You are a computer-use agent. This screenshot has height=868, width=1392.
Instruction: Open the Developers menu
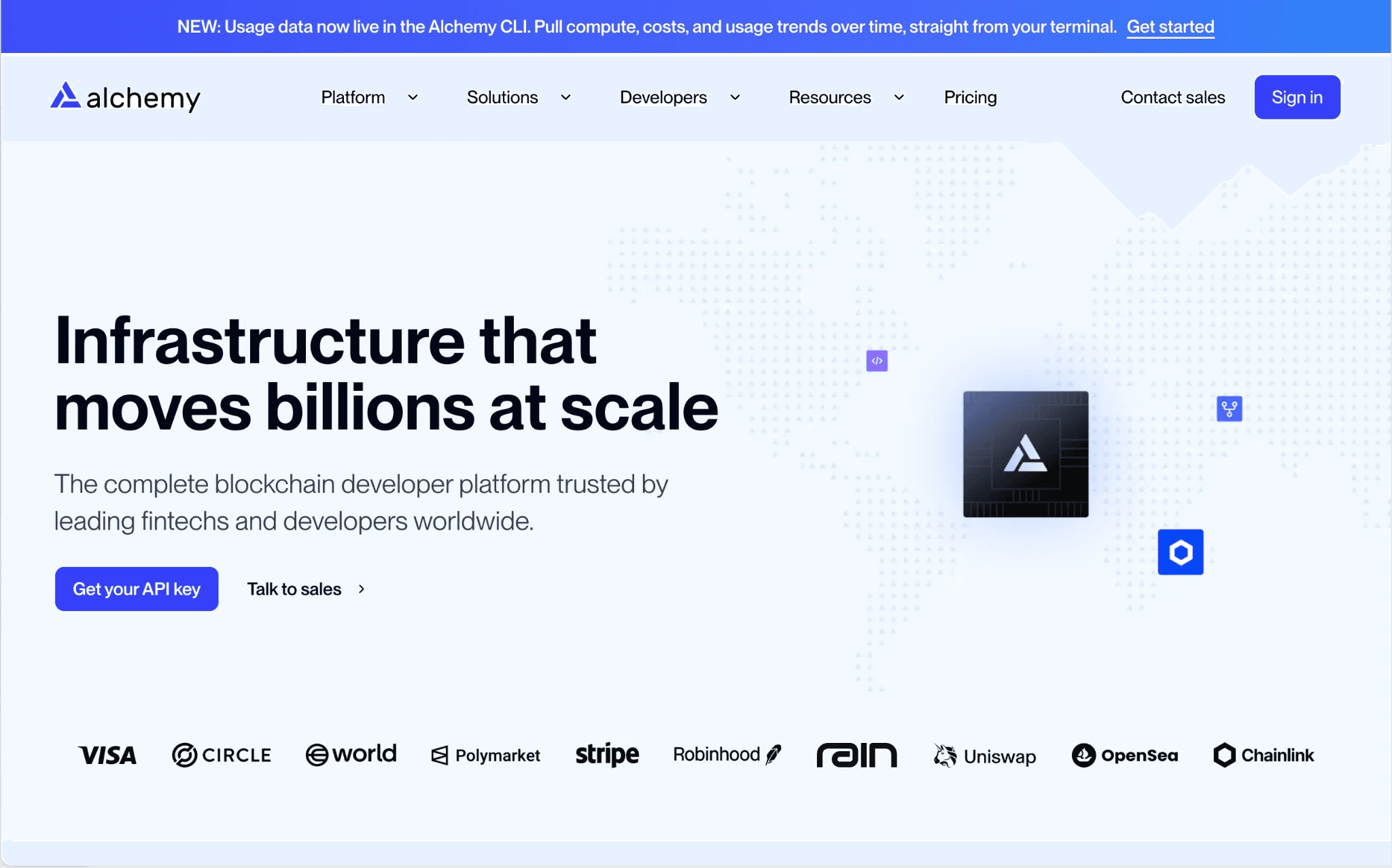pyautogui.click(x=663, y=98)
